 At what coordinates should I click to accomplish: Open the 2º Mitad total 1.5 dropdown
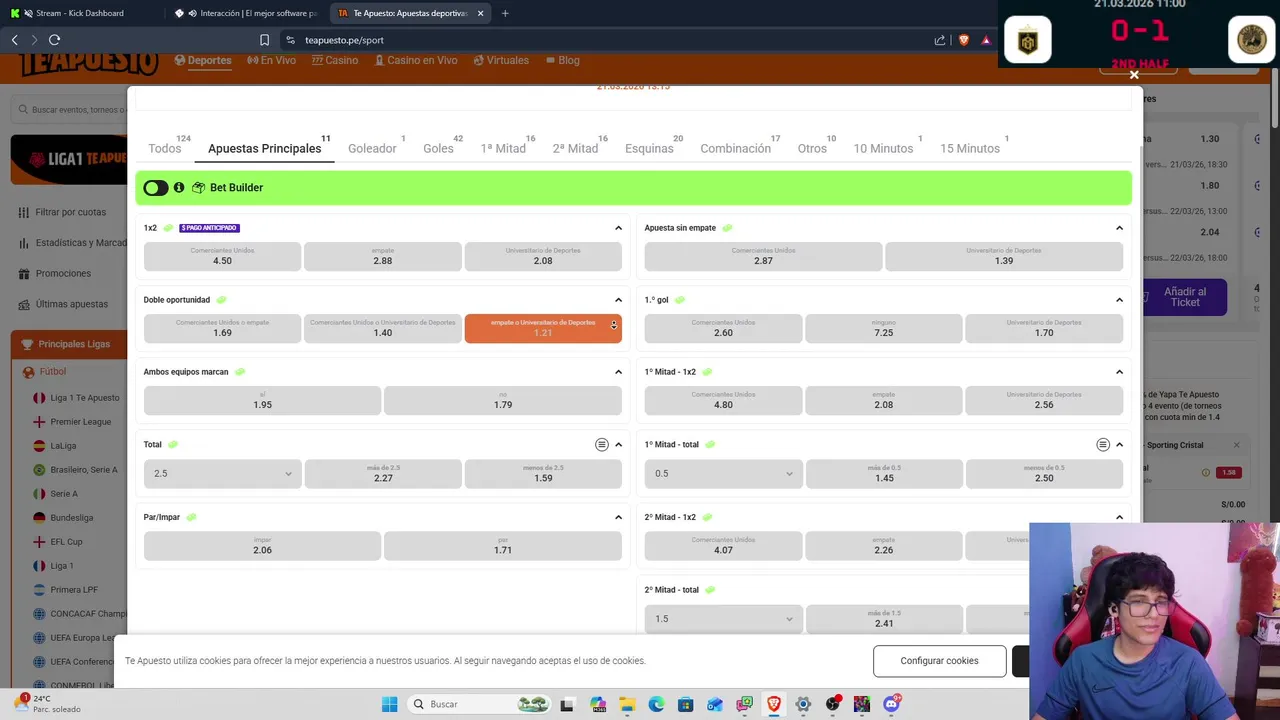click(x=723, y=618)
